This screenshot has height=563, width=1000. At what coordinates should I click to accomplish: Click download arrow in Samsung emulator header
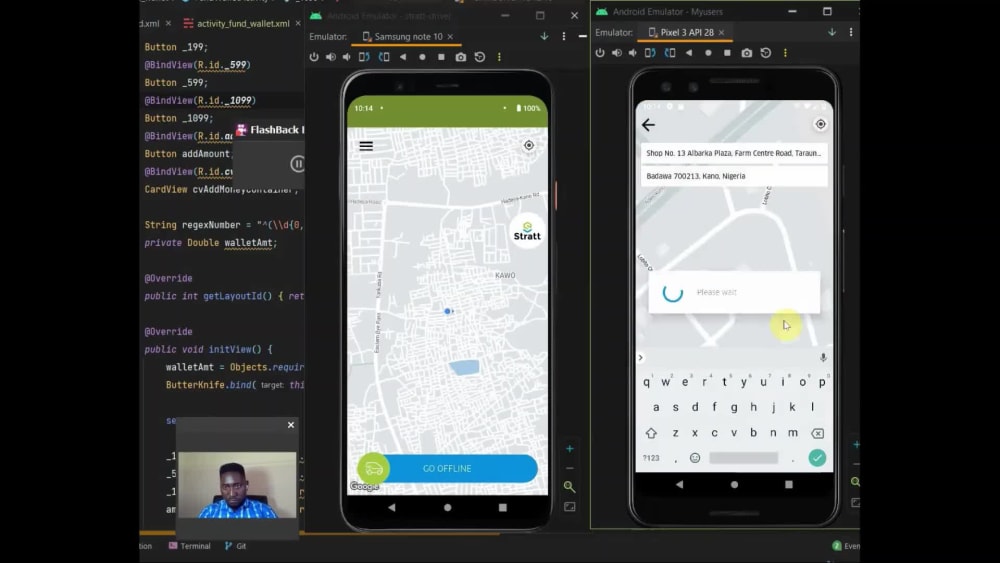pyautogui.click(x=544, y=36)
